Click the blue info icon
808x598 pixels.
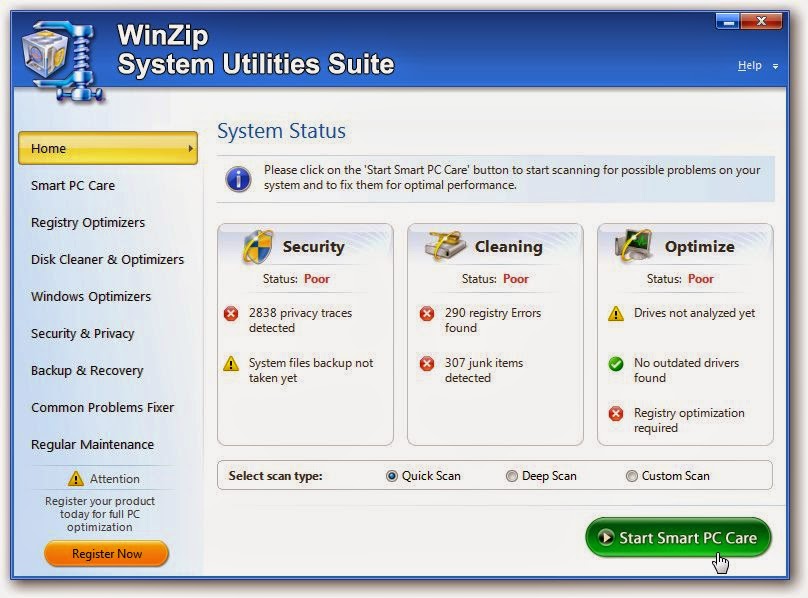[238, 178]
